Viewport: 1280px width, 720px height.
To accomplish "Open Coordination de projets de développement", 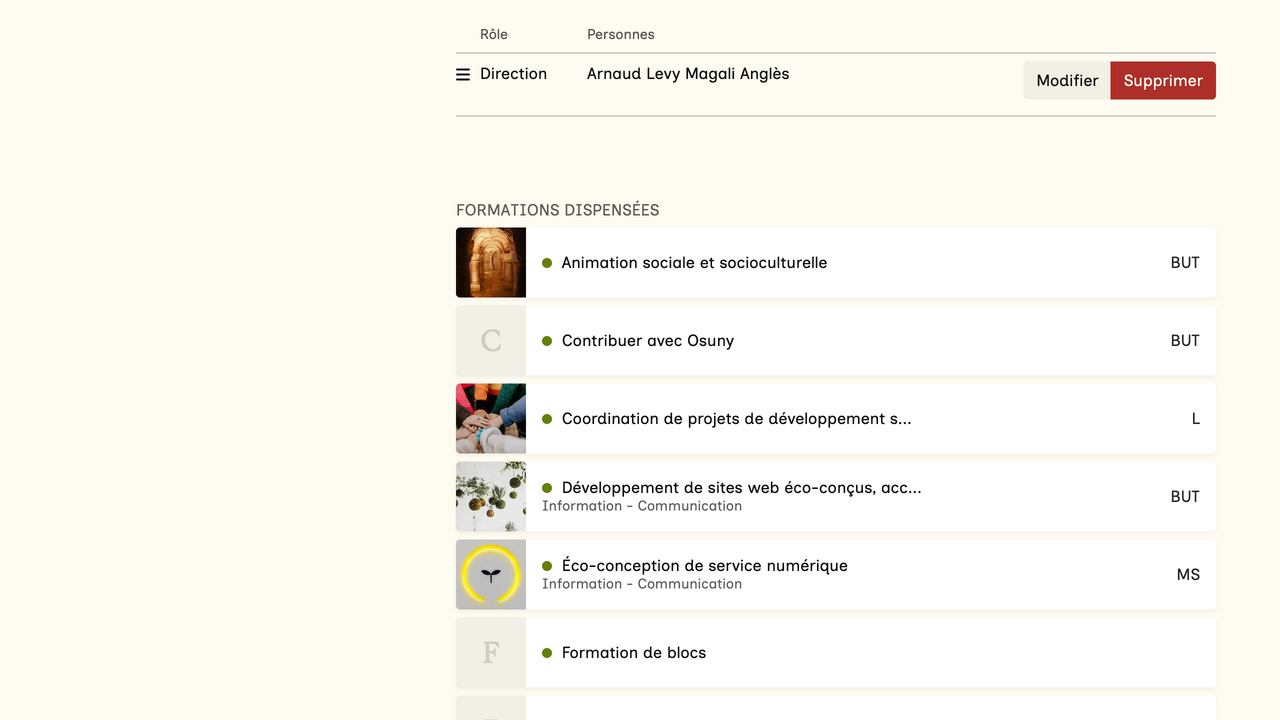I will [736, 419].
